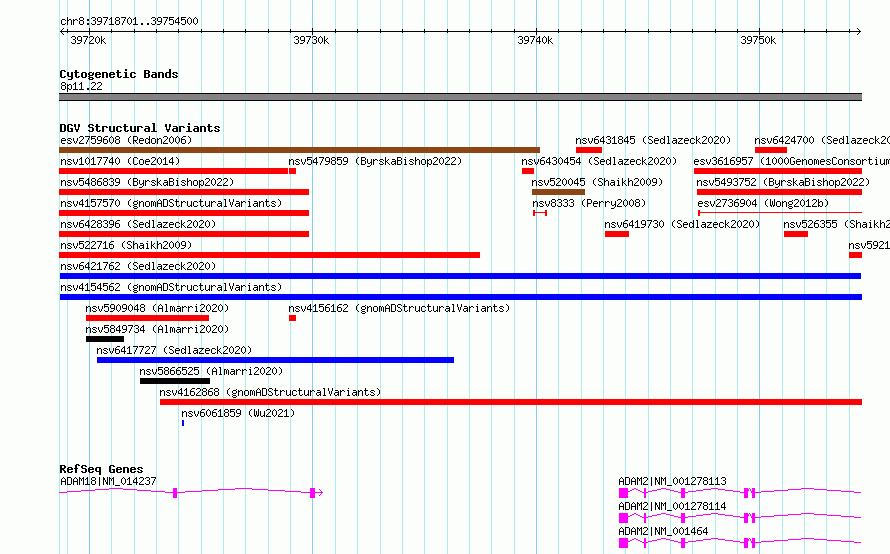Click nsv6430454 (Sedlazeck2020) label

click(599, 161)
